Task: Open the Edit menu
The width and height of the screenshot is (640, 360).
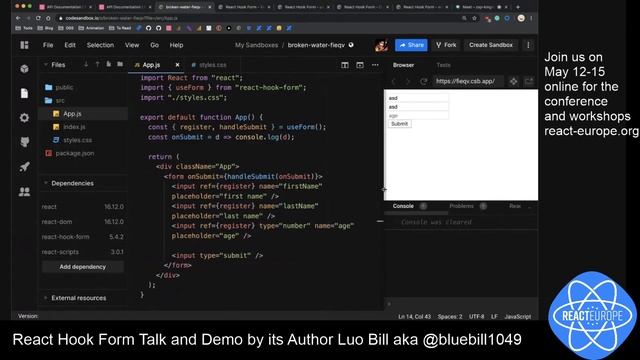Action: (70, 45)
